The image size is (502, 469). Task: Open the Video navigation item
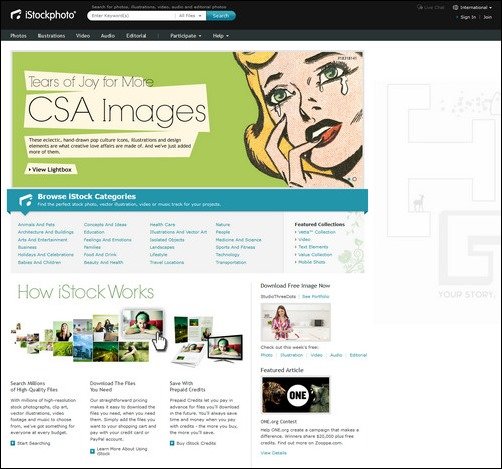tap(83, 36)
